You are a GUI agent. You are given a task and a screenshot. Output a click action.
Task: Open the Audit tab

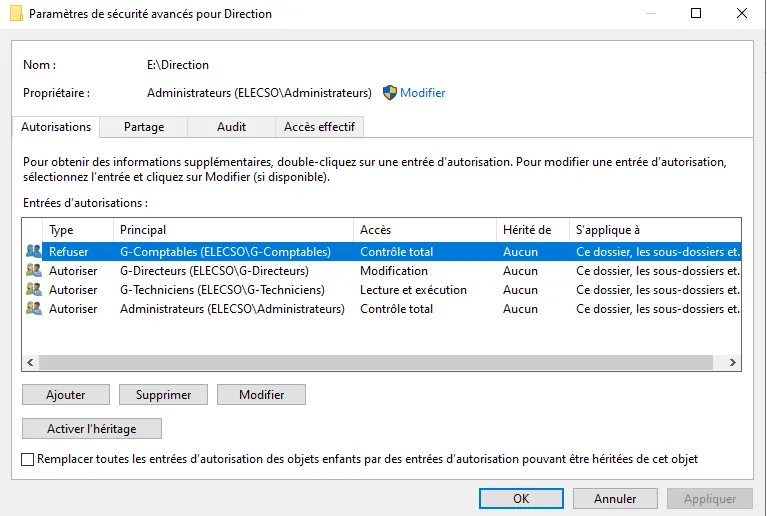click(231, 127)
